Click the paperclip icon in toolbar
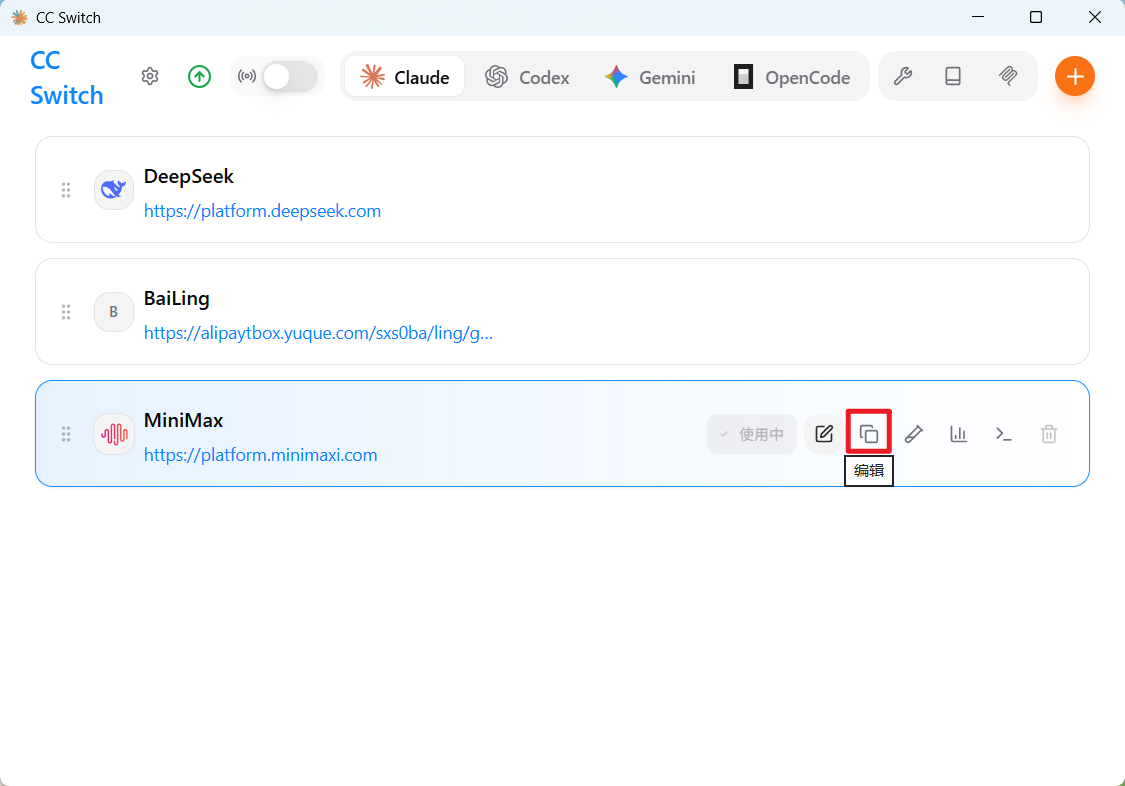The image size is (1125, 786). tap(1008, 76)
